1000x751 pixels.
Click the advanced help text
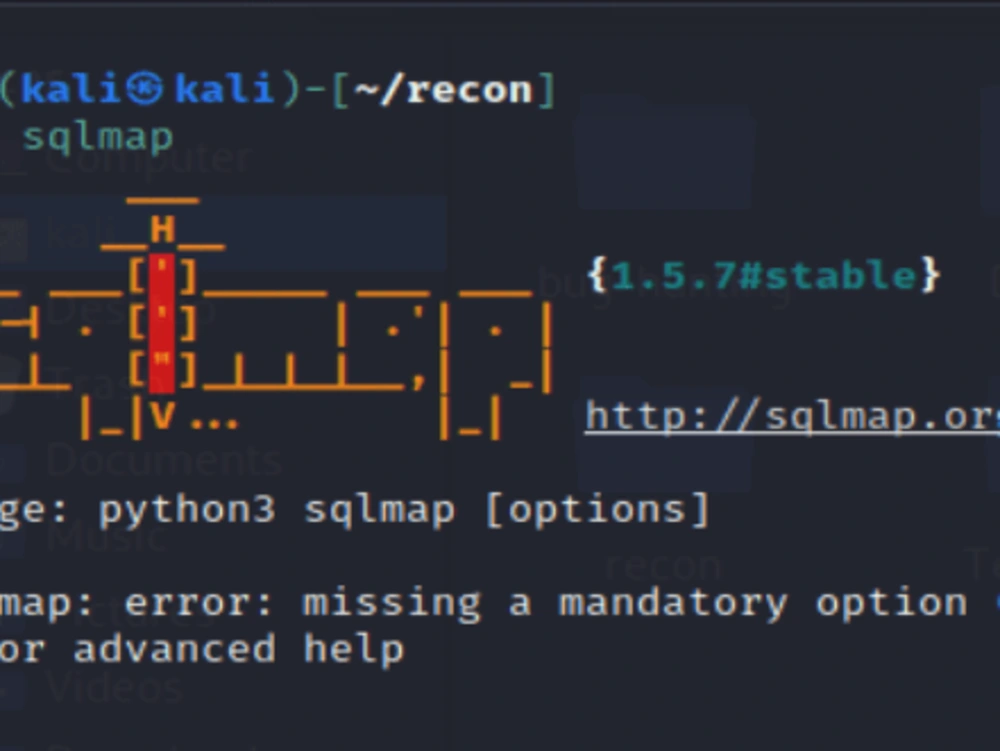(239, 650)
